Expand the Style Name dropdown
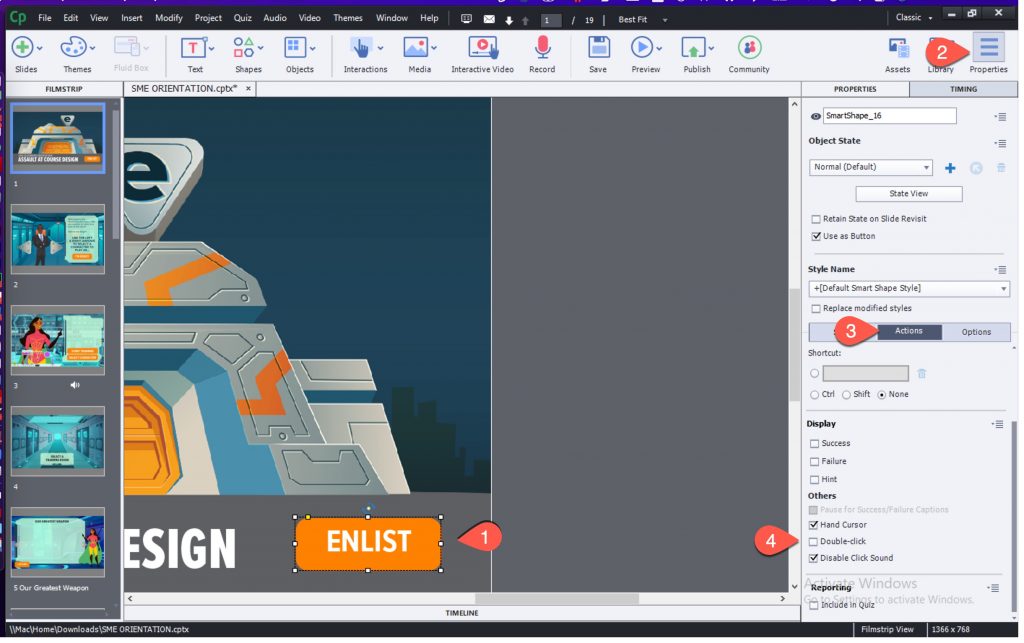 coord(908,289)
